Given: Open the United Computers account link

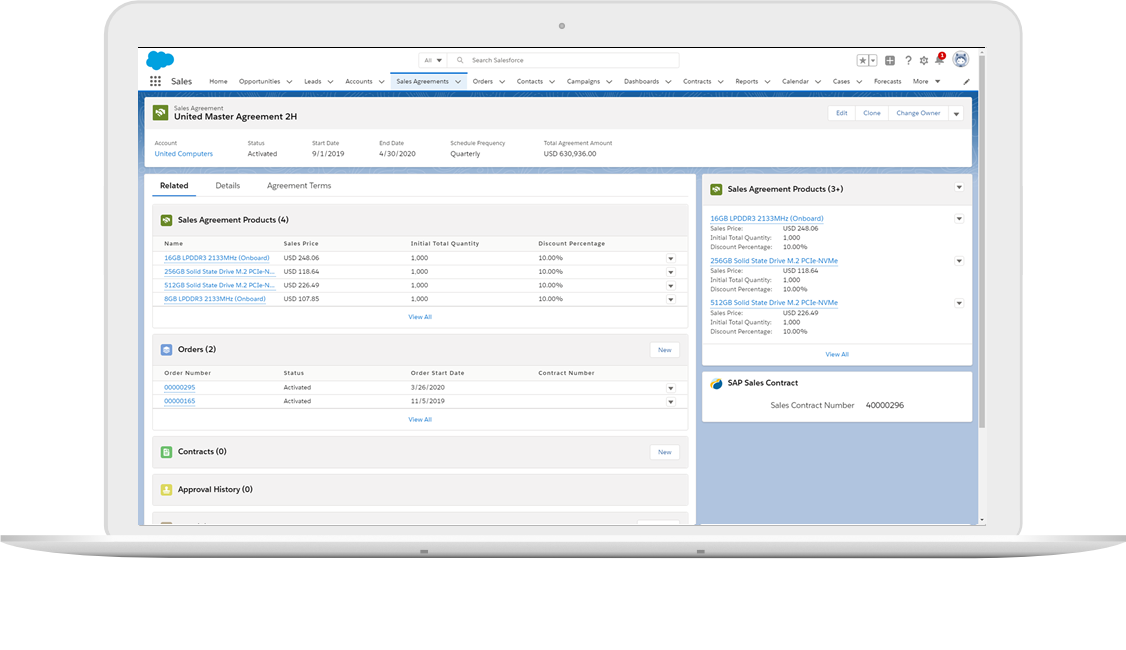Looking at the screenshot, I should [184, 154].
